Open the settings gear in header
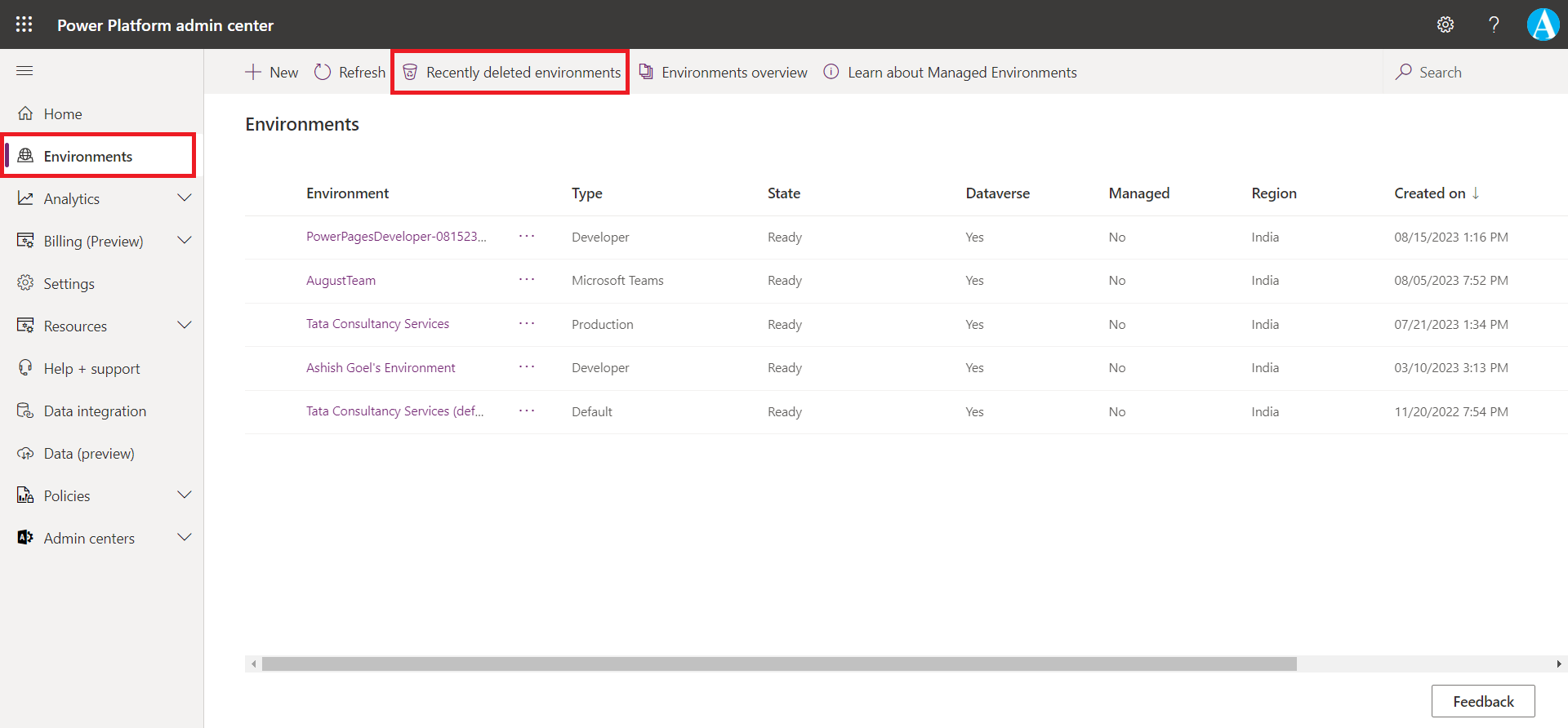The height and width of the screenshot is (728, 1568). 1445,24
